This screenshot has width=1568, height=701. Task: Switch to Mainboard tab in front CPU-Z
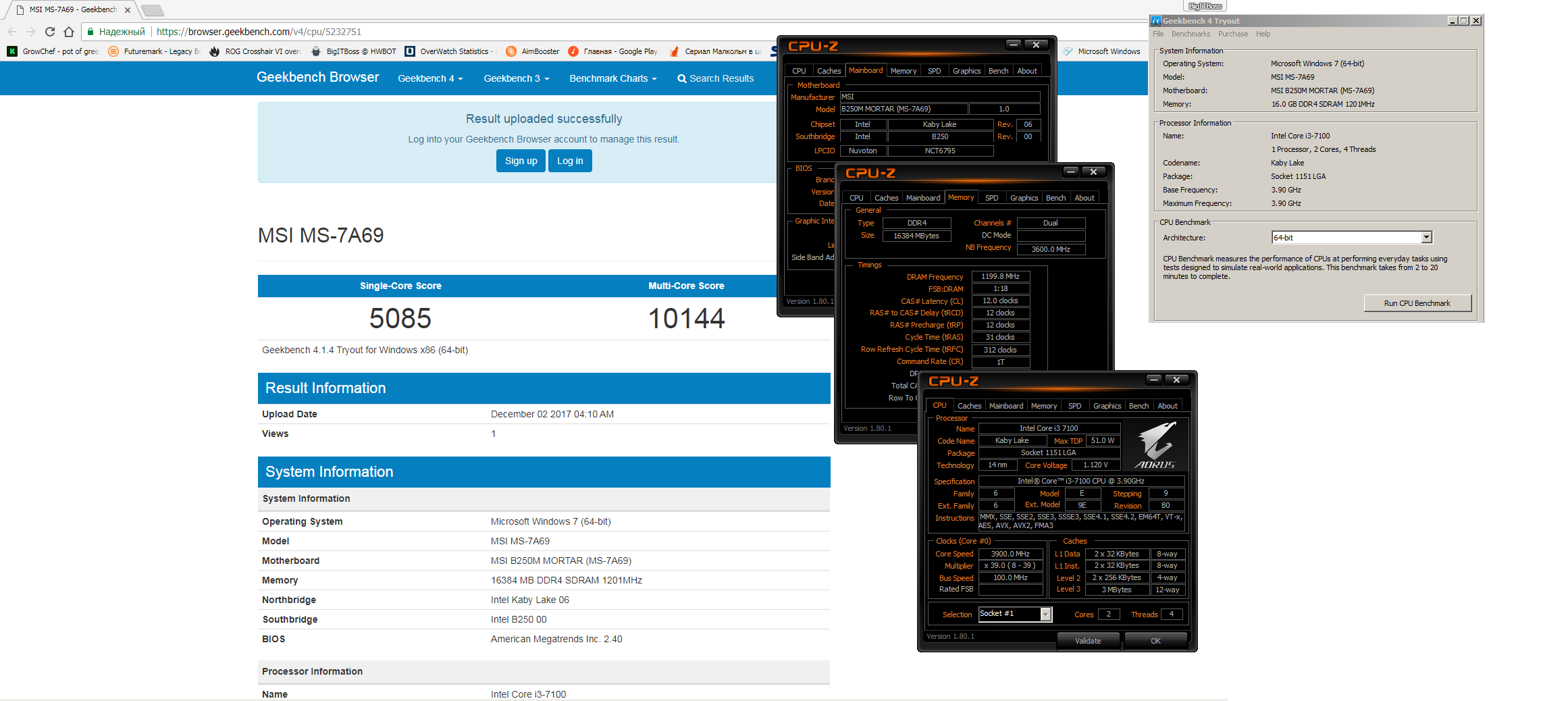pos(1006,406)
